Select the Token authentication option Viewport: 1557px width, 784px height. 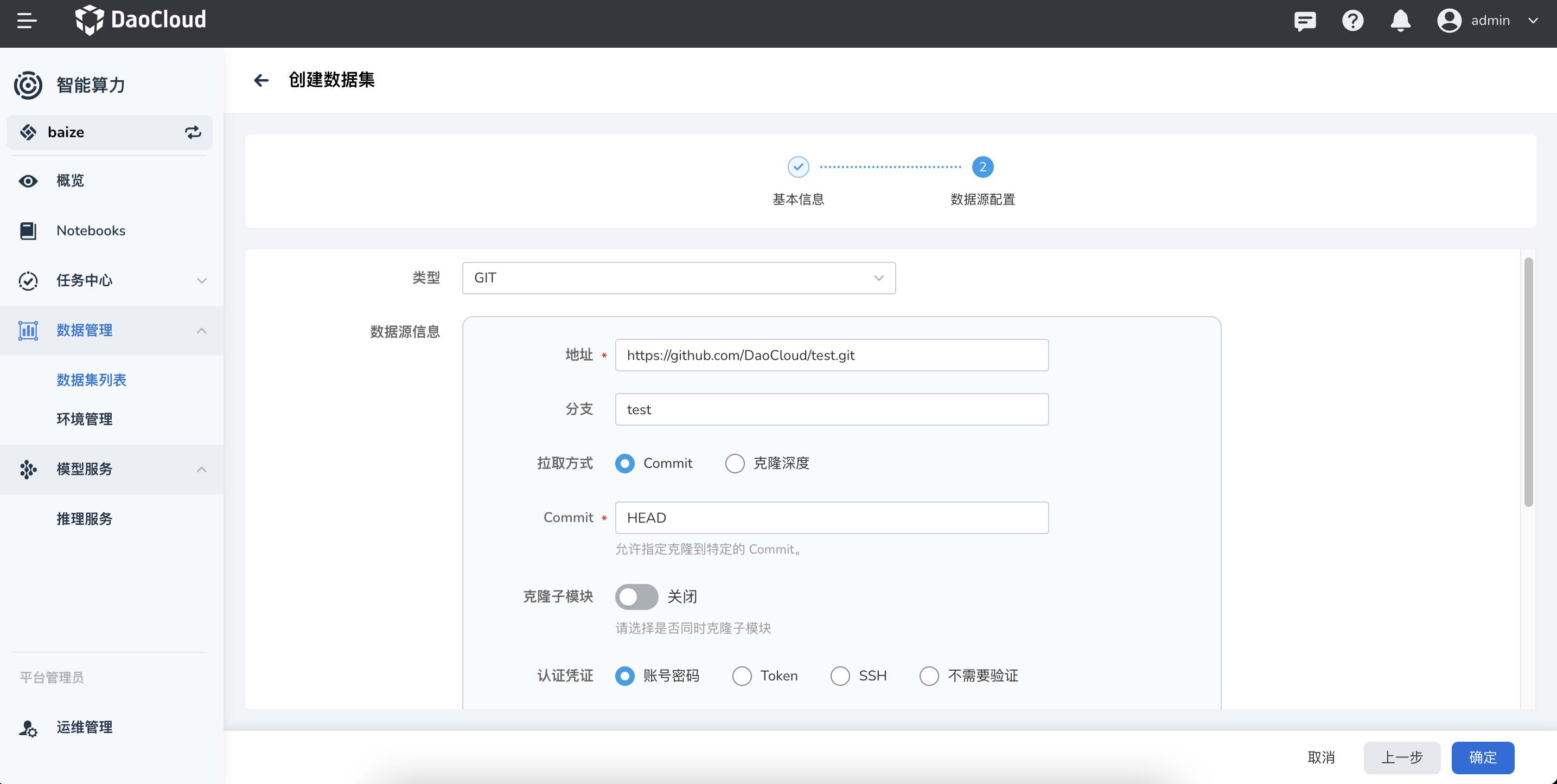pos(742,675)
